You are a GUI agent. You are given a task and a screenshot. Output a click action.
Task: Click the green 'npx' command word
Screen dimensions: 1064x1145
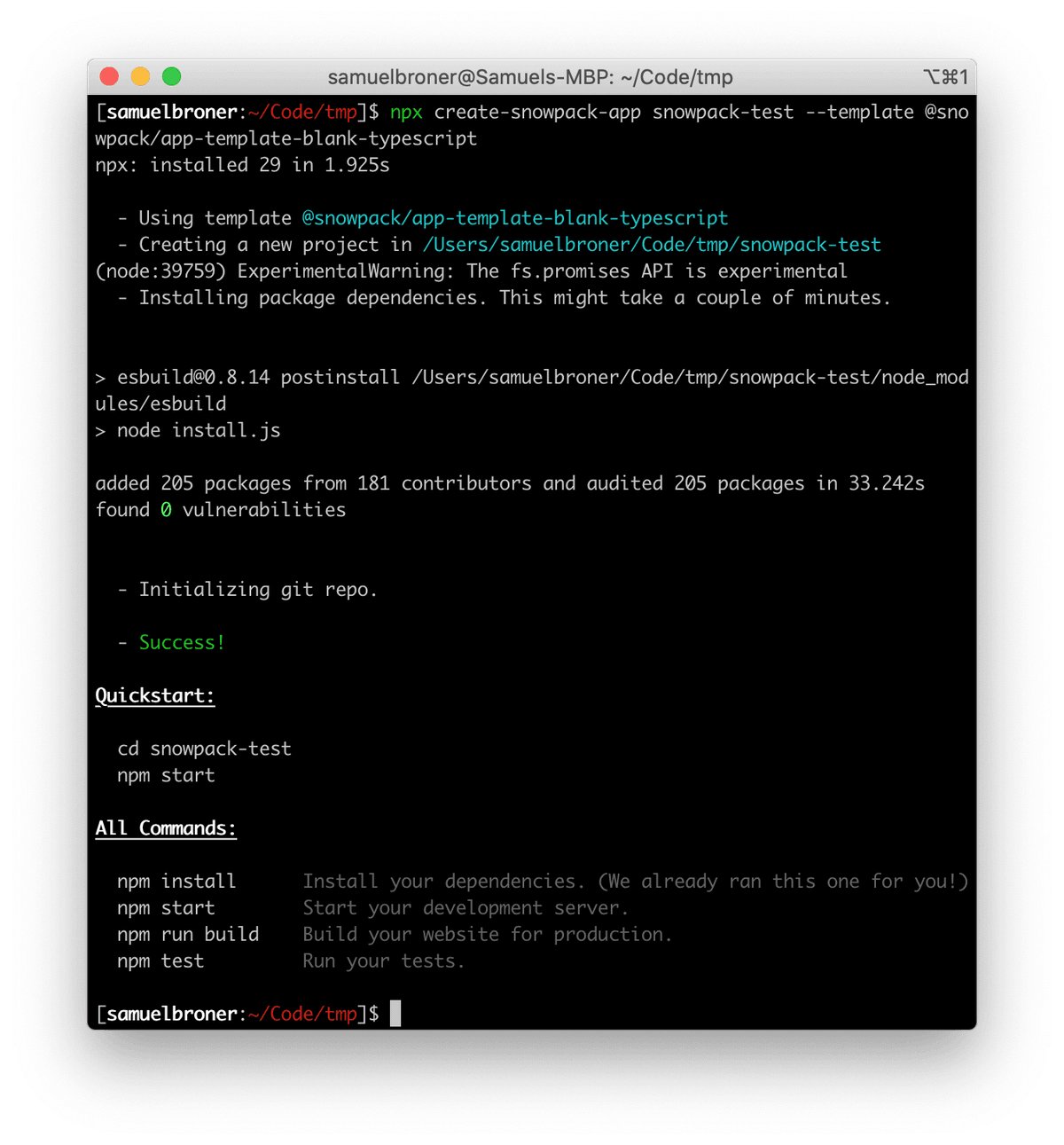click(x=406, y=113)
